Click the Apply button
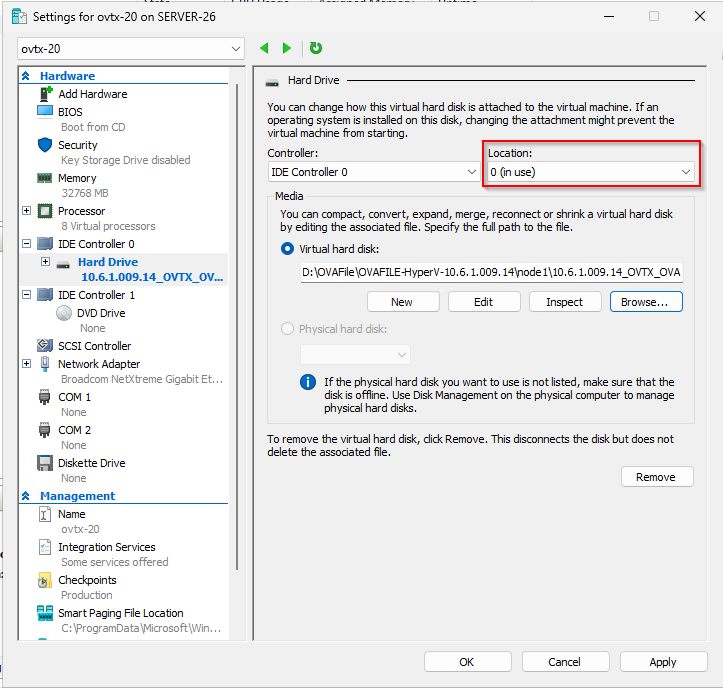 tap(664, 662)
